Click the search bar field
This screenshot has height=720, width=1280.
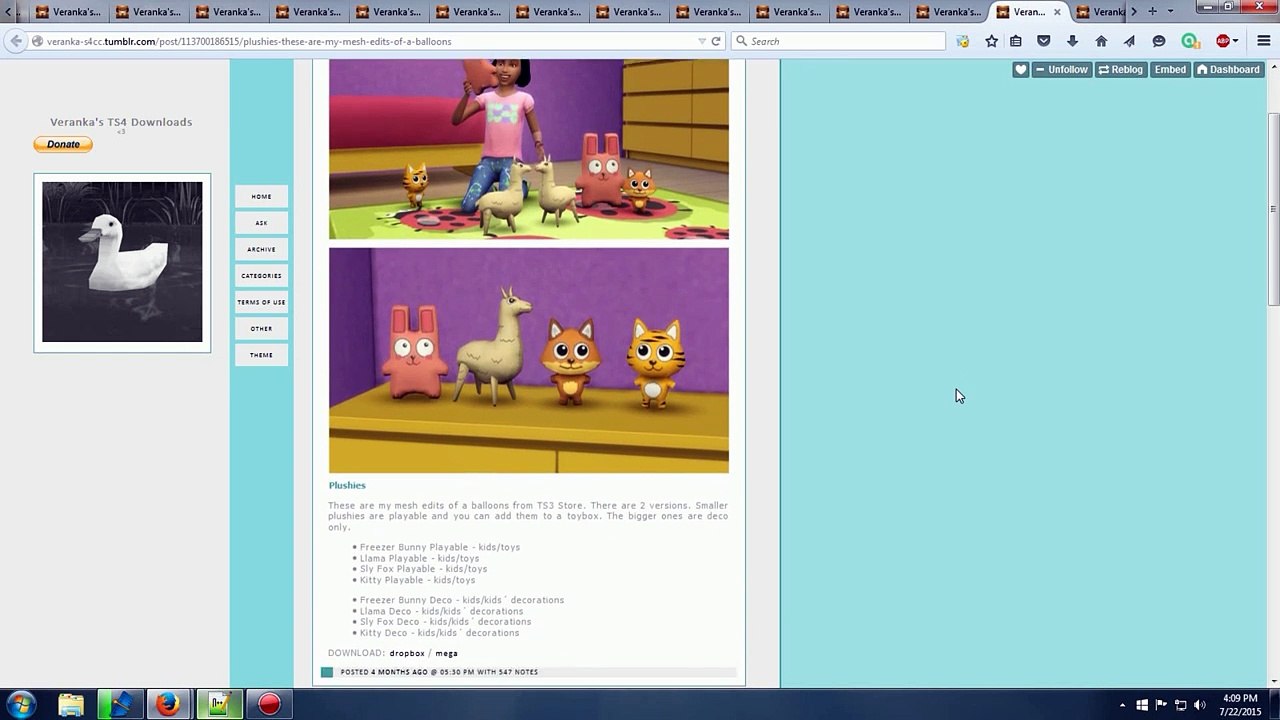[838, 41]
